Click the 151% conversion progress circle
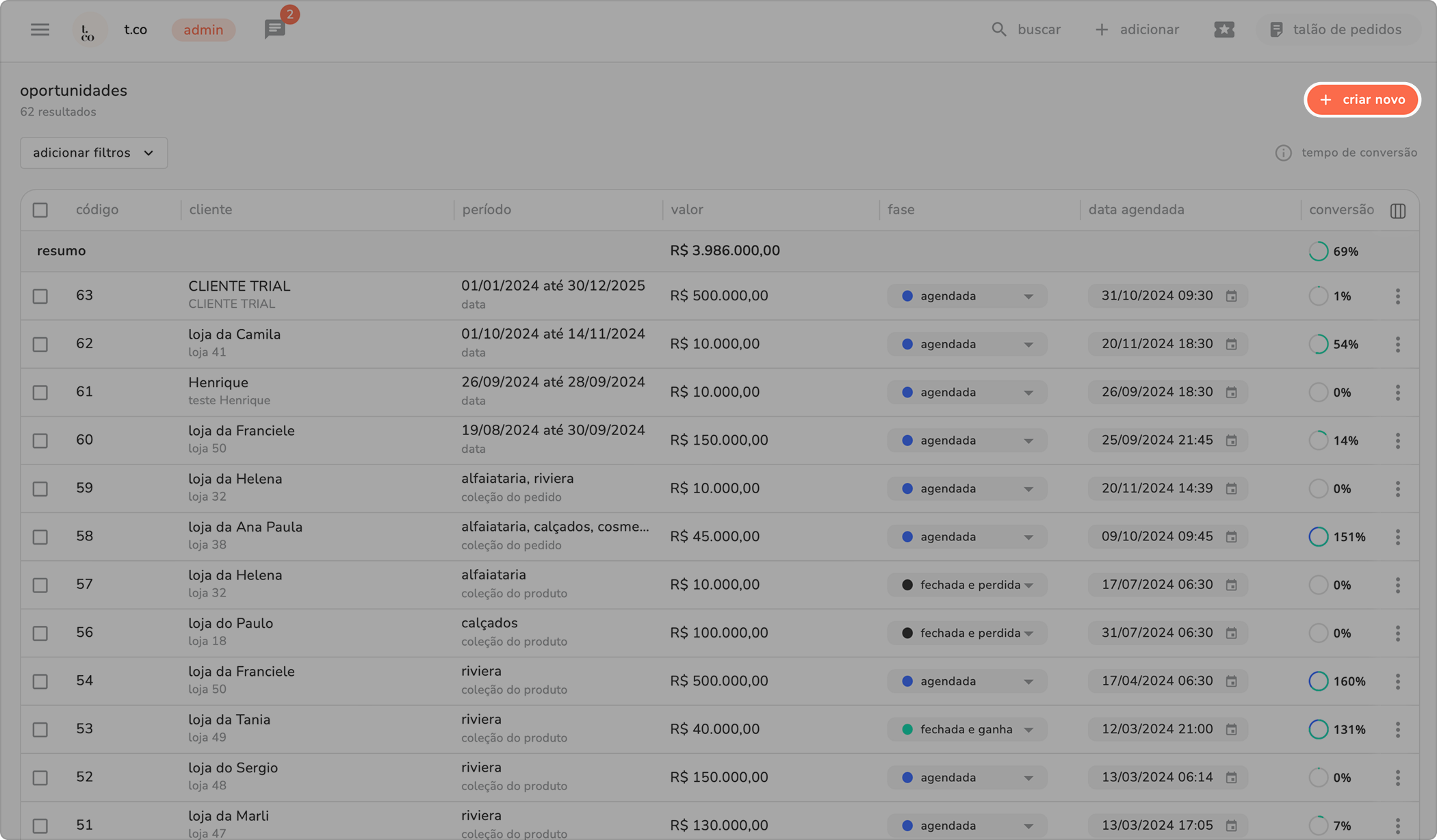 click(x=1318, y=537)
